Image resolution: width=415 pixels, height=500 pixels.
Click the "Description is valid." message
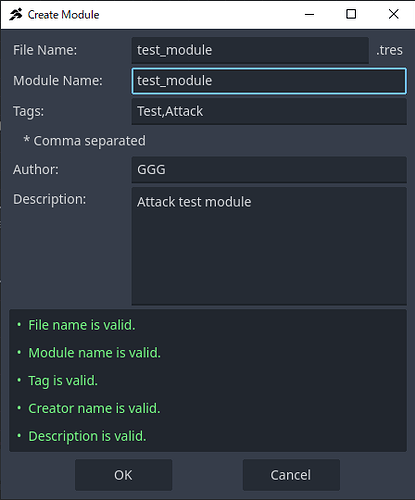(x=87, y=436)
